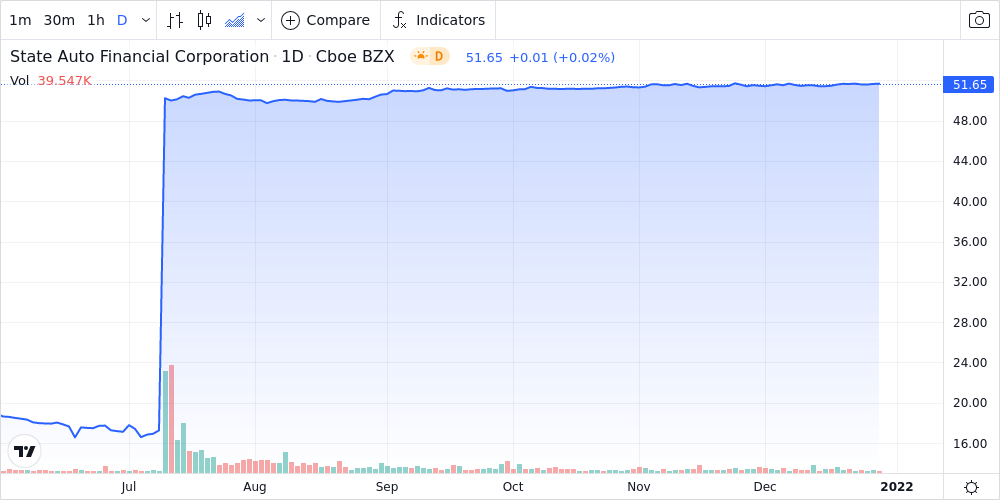
Task: Click the Nov label on time axis
Action: click(x=639, y=487)
